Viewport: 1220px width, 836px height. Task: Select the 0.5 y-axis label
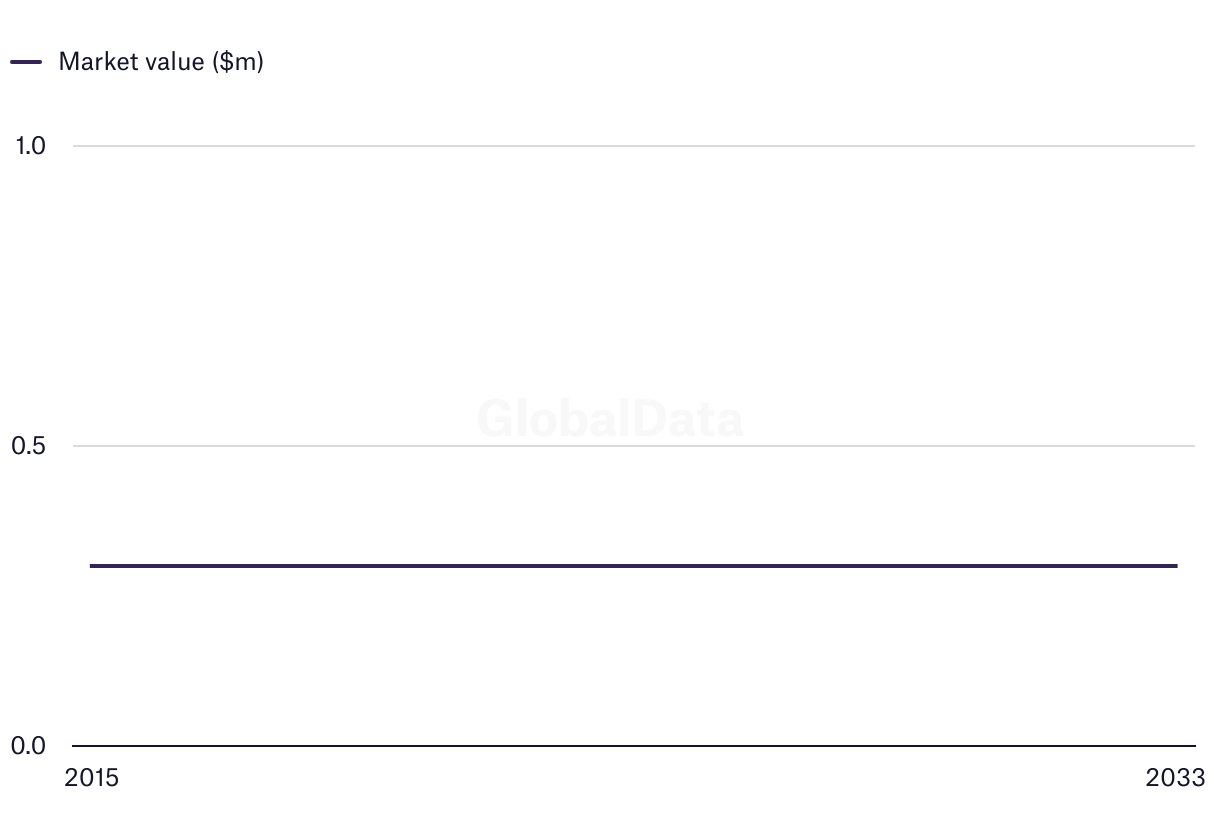30,446
